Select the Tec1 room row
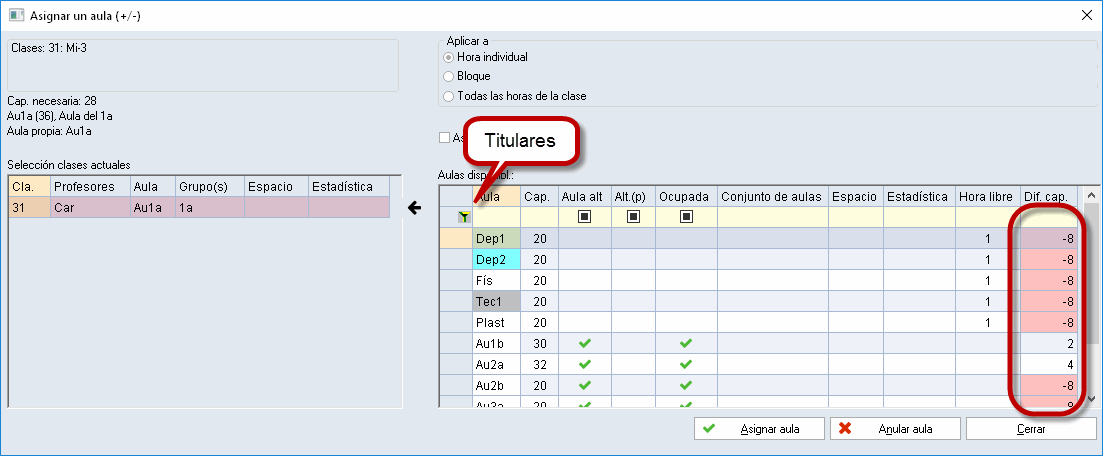Viewport: 1103px width, 456px height. pos(758,301)
